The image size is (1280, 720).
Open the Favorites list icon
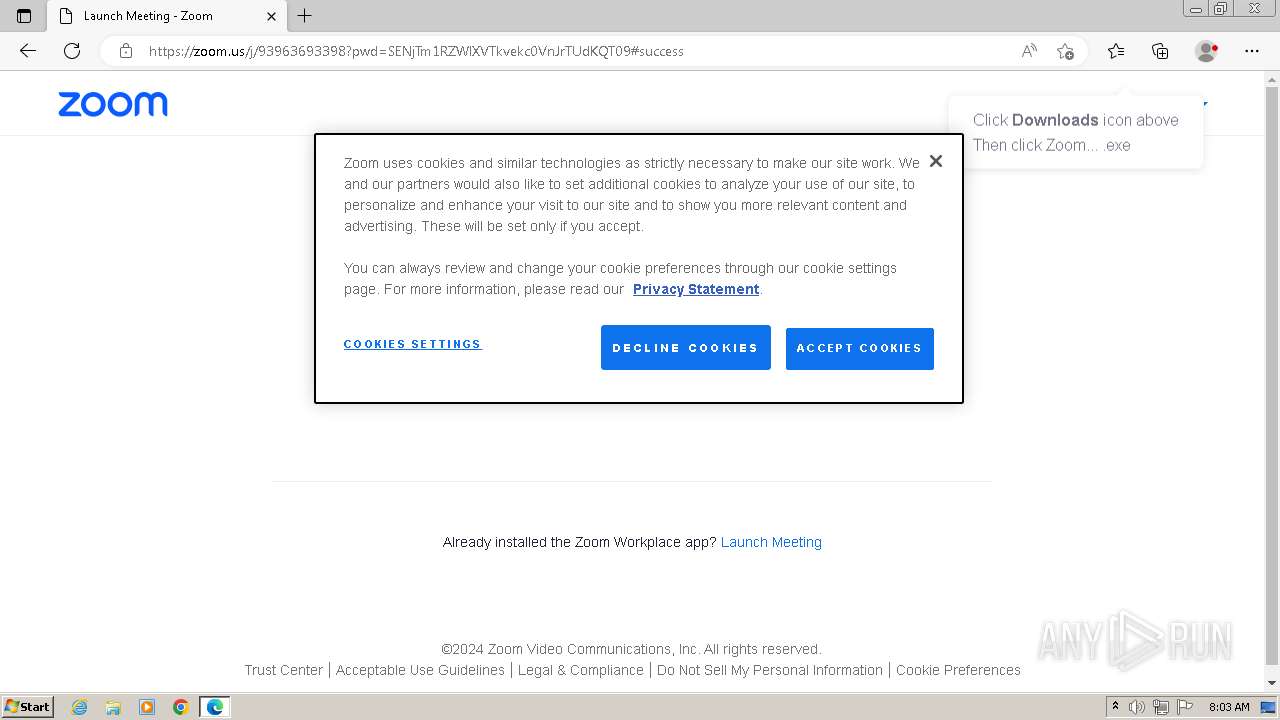[1116, 51]
